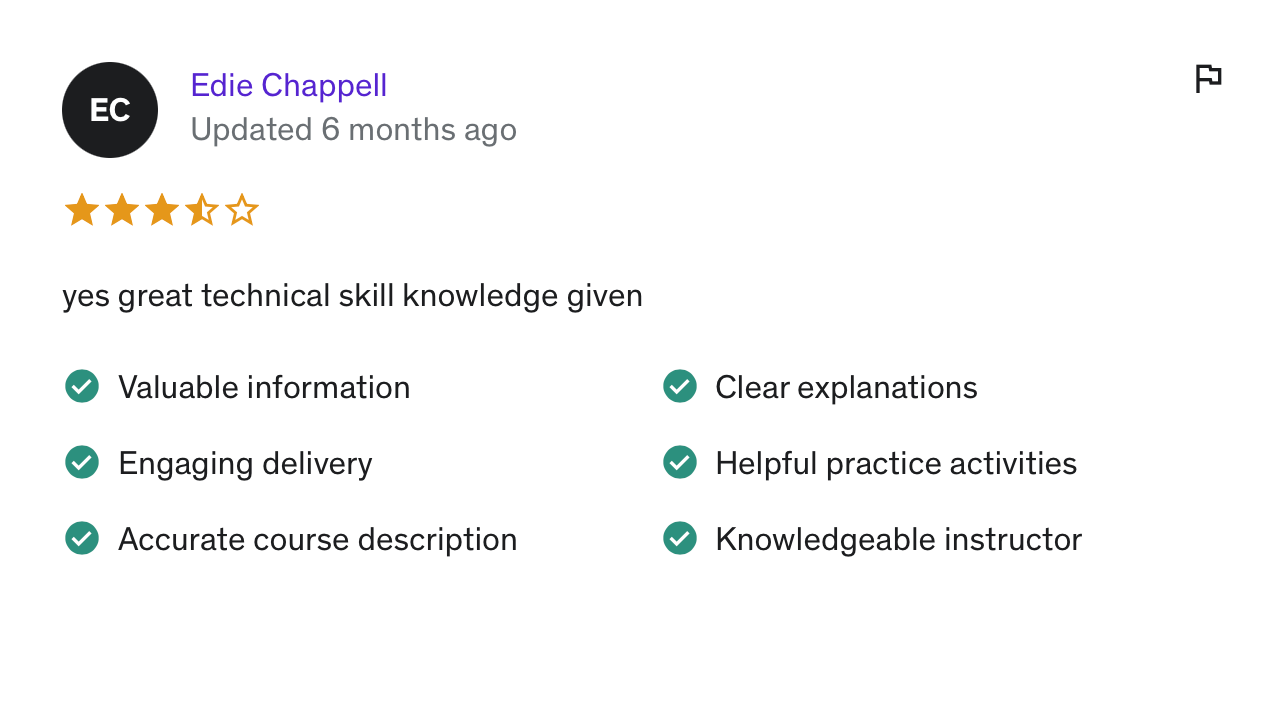Click the first filled star
1288x726 pixels.
[x=82, y=211]
